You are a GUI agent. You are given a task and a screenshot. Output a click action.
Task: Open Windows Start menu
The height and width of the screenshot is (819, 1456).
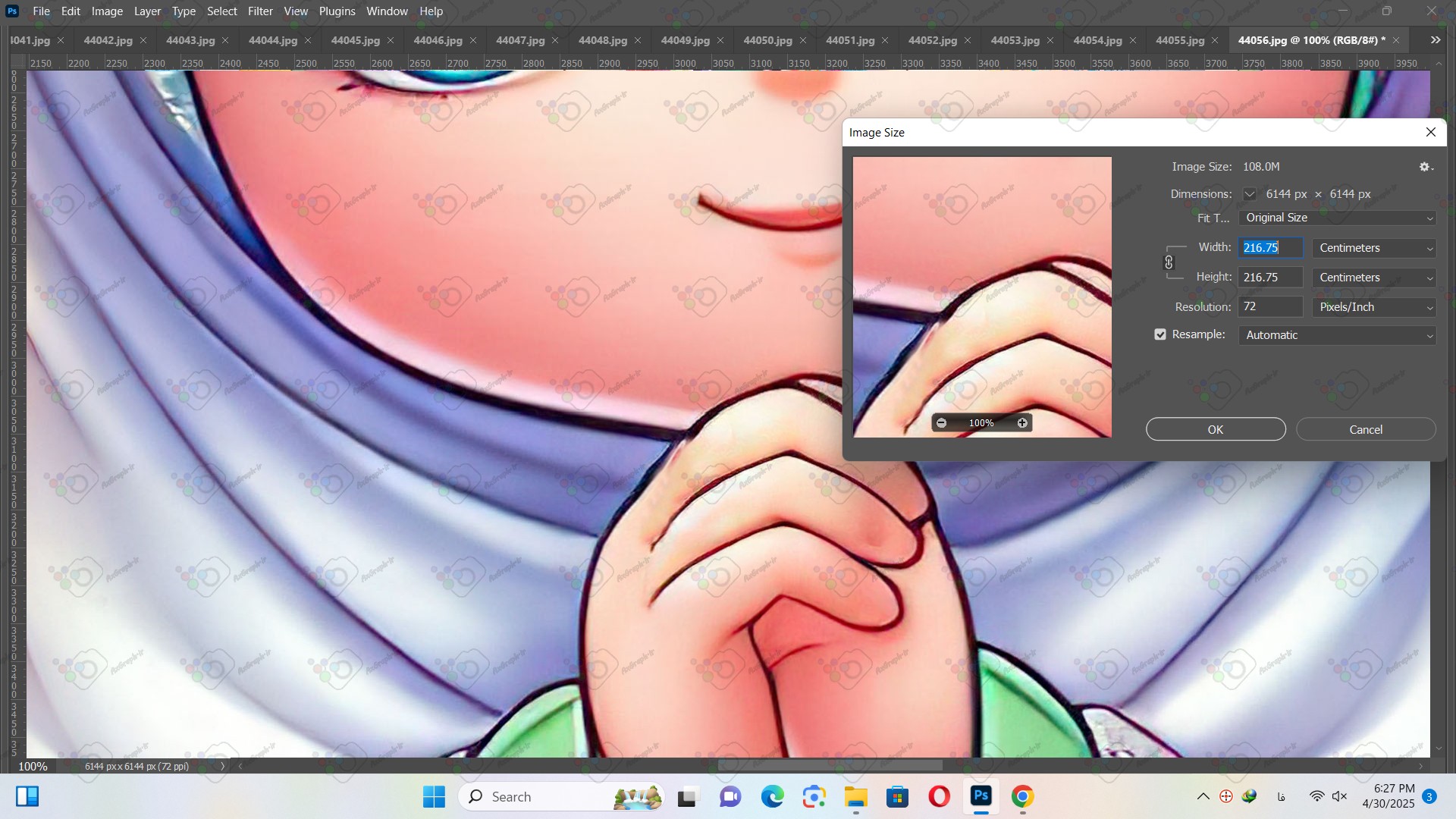(x=434, y=796)
